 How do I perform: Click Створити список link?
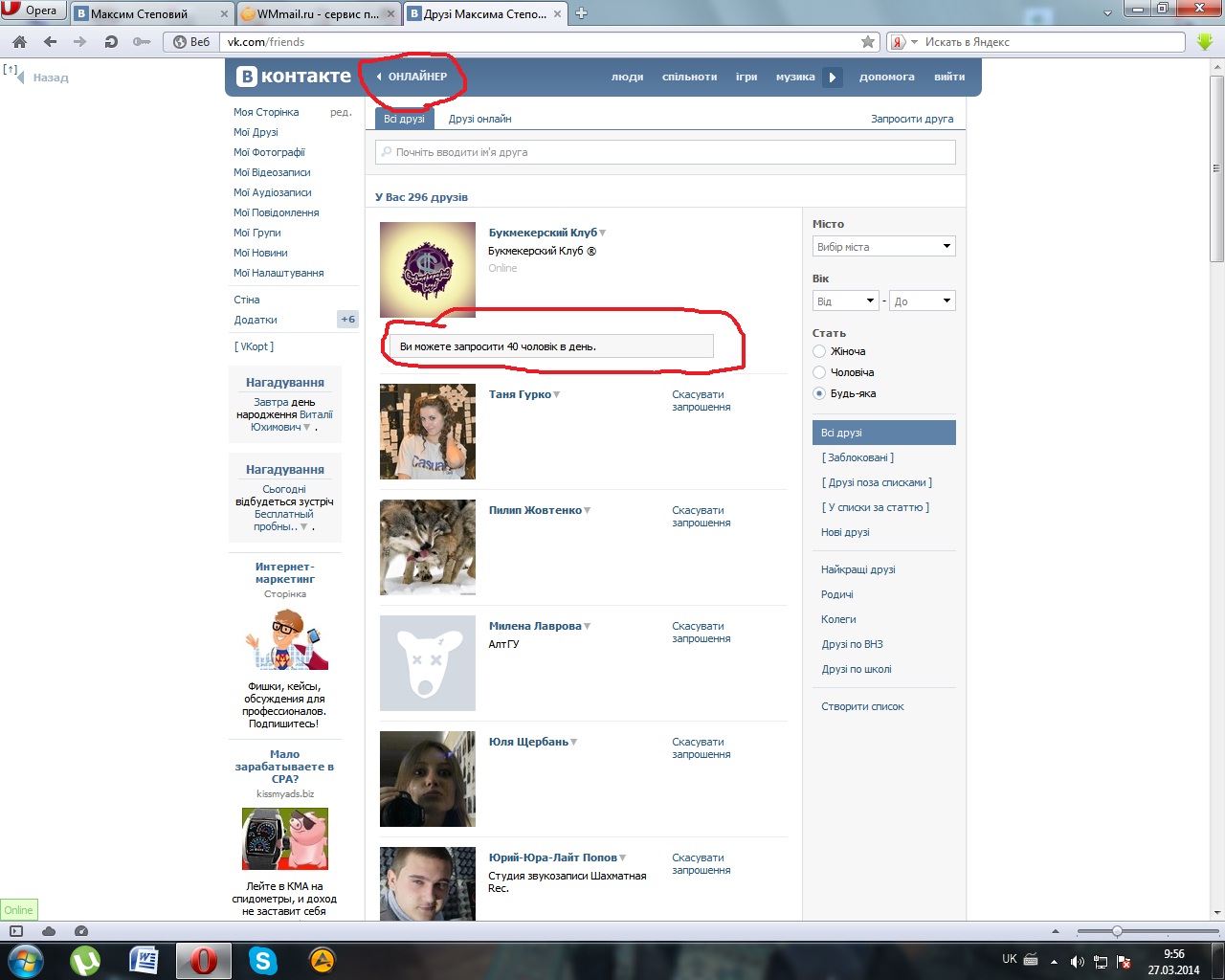(x=862, y=706)
